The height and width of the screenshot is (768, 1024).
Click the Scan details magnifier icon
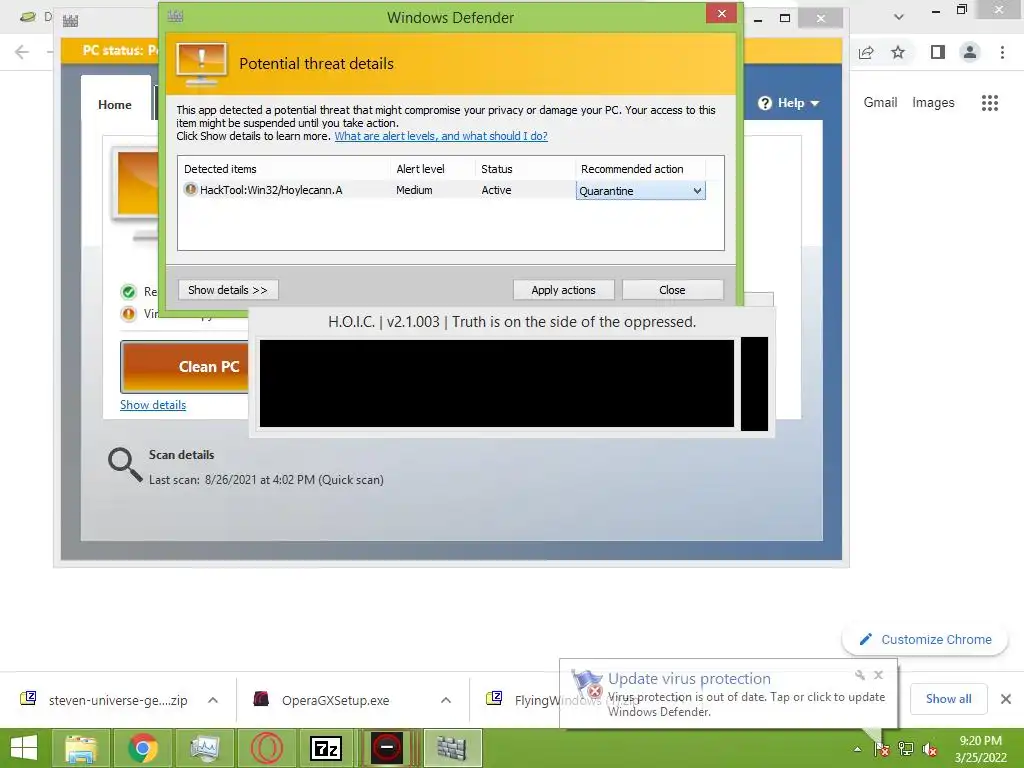(x=125, y=464)
